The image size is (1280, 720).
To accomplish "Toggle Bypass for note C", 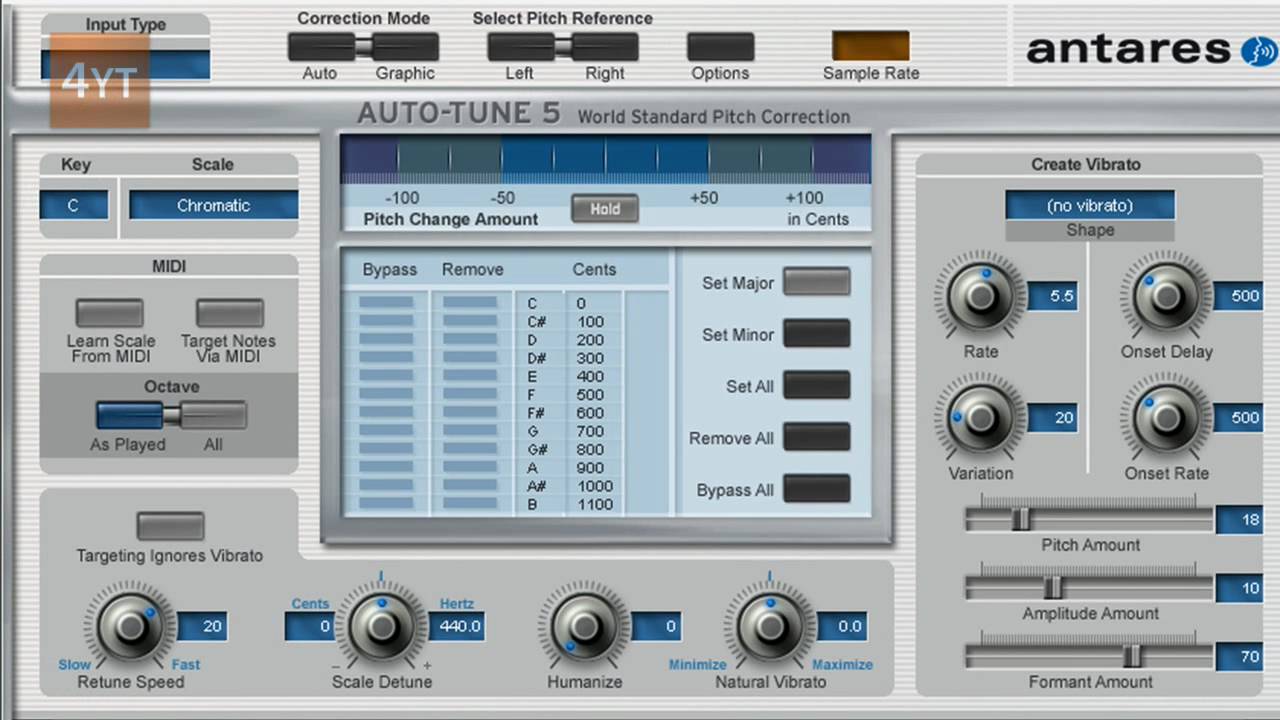I will click(x=386, y=303).
